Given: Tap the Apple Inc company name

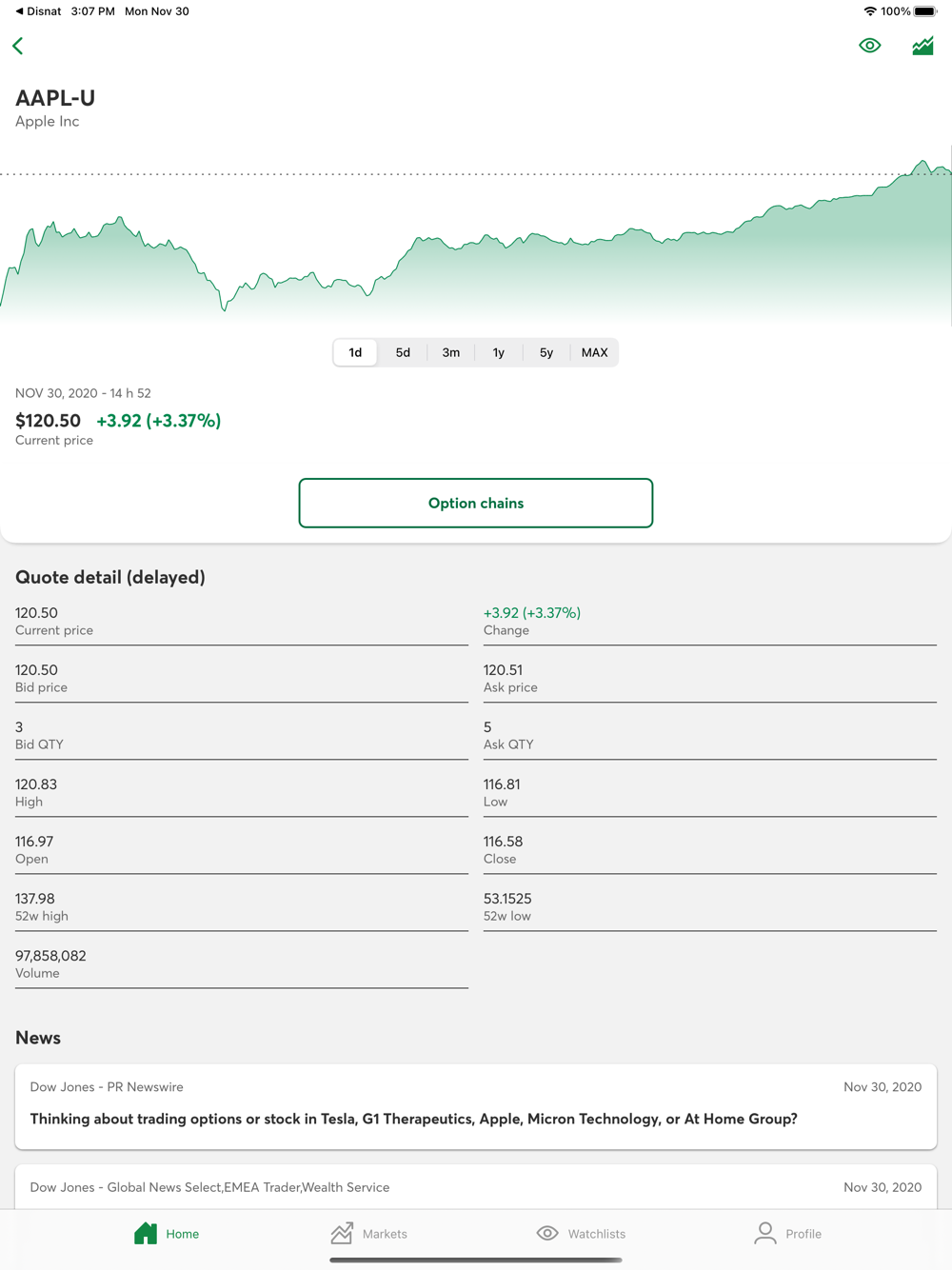Looking at the screenshot, I should pyautogui.click(x=48, y=122).
